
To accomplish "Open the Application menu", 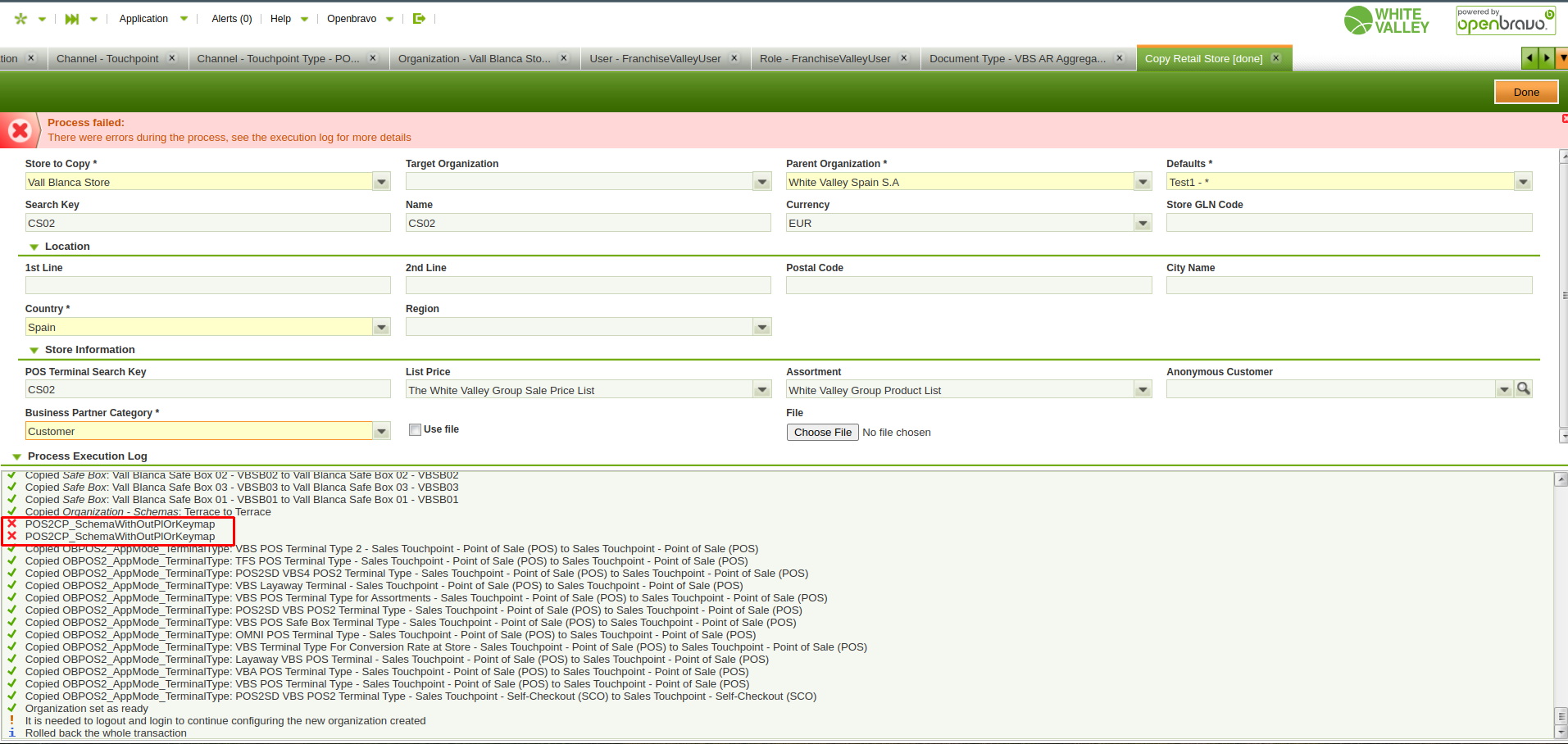I will (x=143, y=19).
